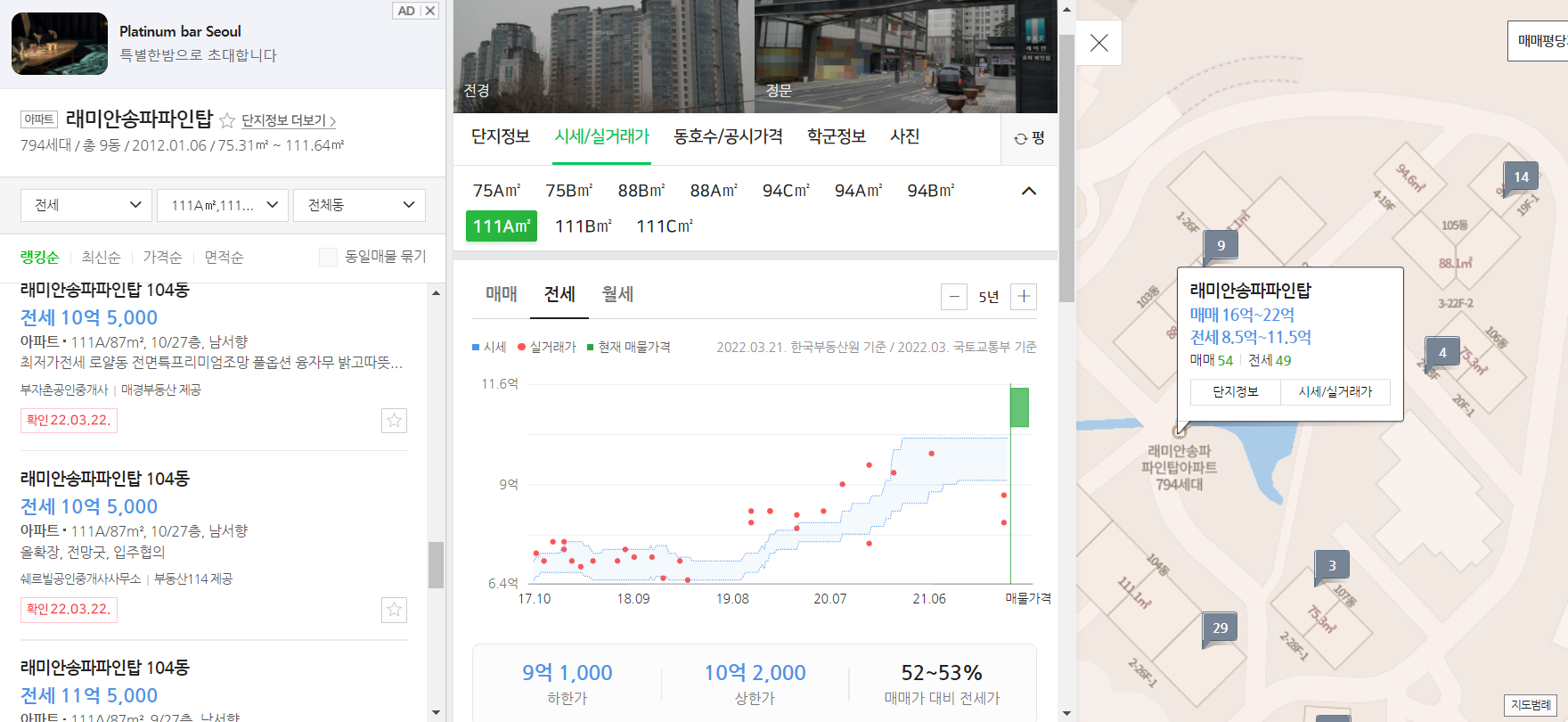Click 시세/실거래가 button in map popup
The image size is (1568, 722).
pyautogui.click(x=1335, y=391)
